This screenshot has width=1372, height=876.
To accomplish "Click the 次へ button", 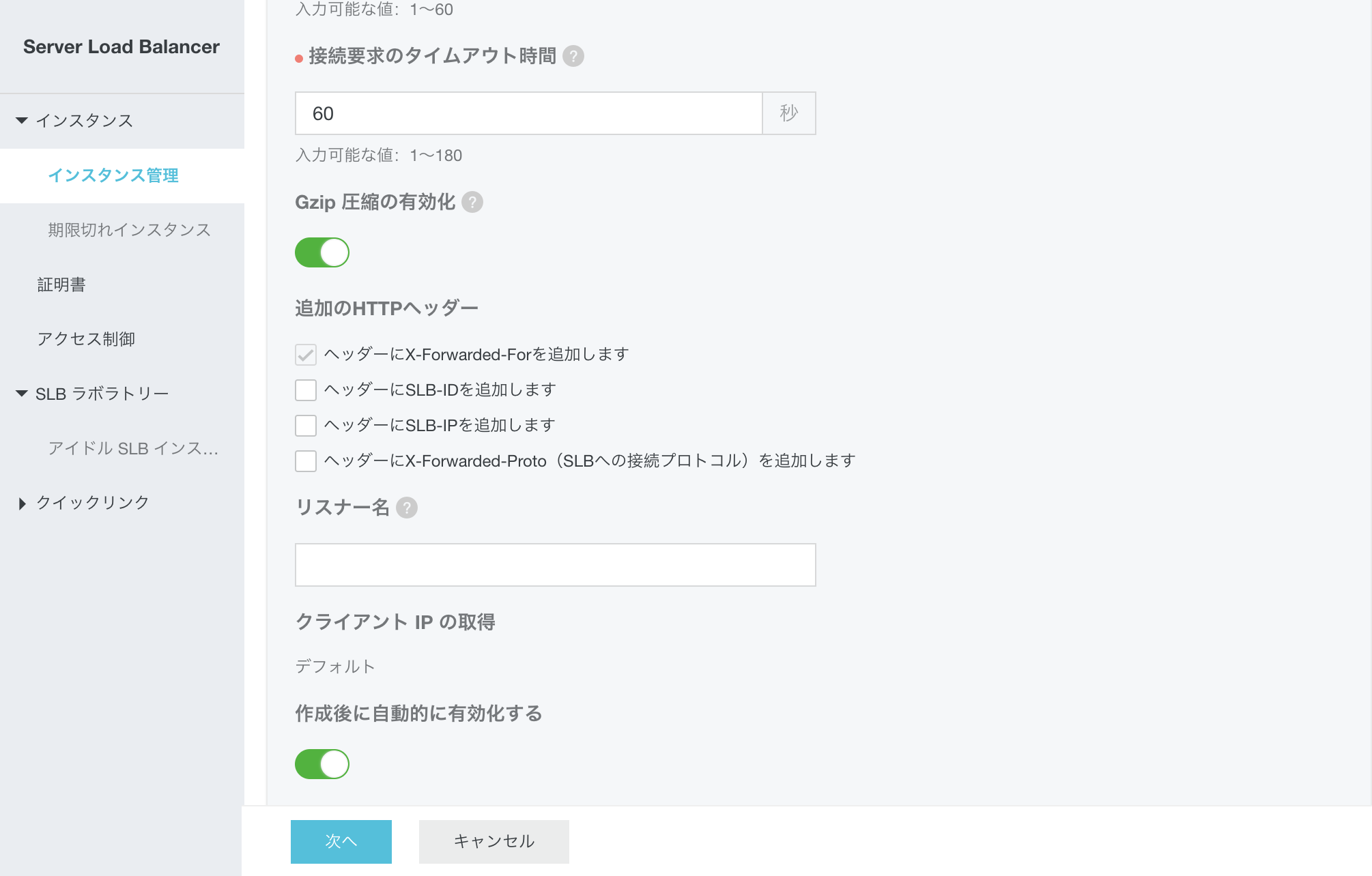I will pyautogui.click(x=341, y=841).
